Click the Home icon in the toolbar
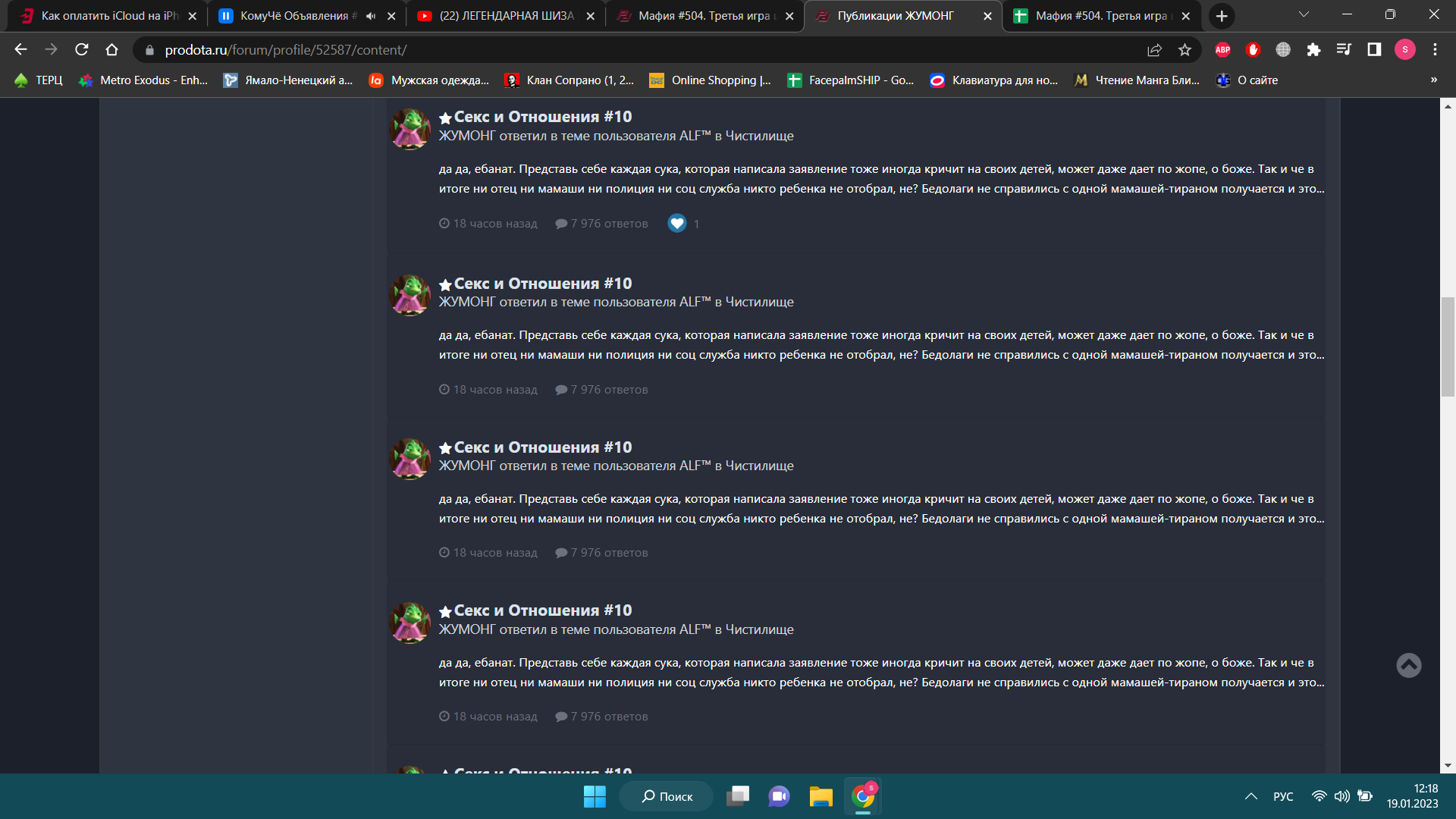Screen dimensions: 1456x819 112,50
